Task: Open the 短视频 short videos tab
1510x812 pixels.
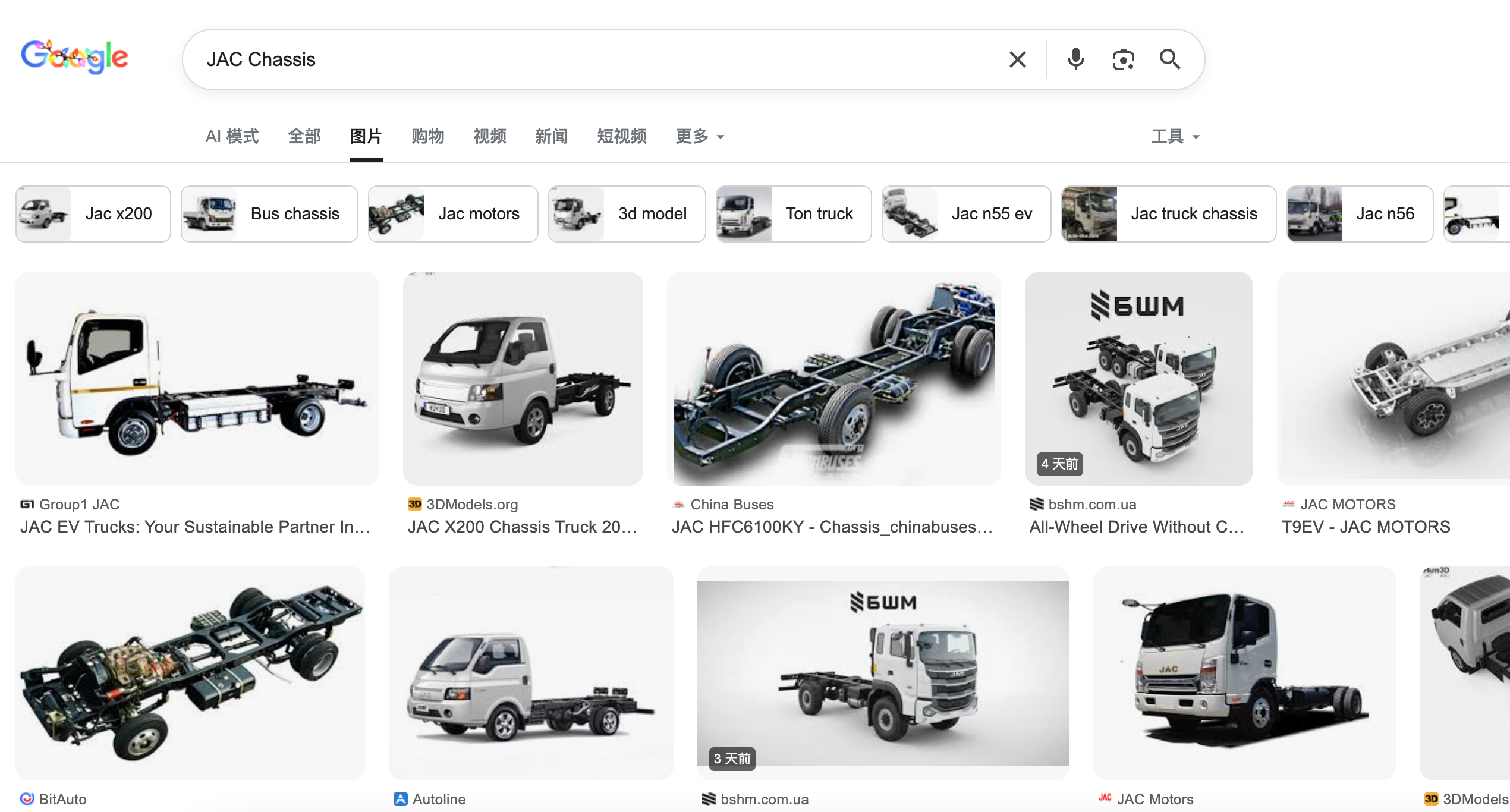Action: tap(622, 136)
